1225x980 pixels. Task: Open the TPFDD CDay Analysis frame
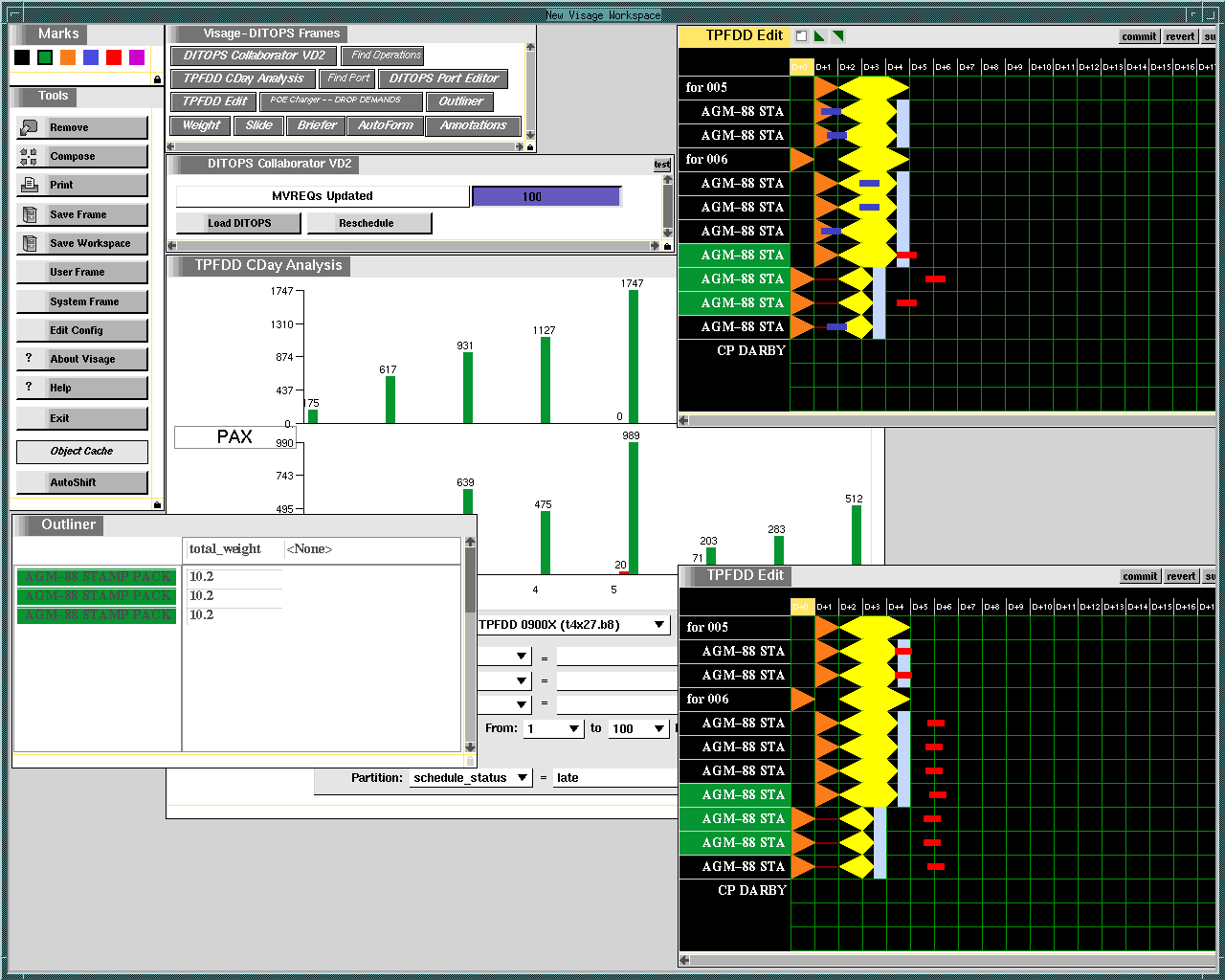243,78
